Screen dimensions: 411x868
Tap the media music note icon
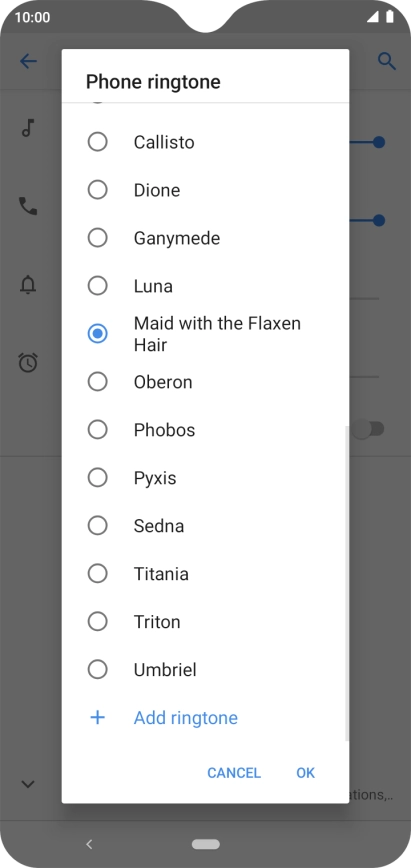click(x=28, y=128)
